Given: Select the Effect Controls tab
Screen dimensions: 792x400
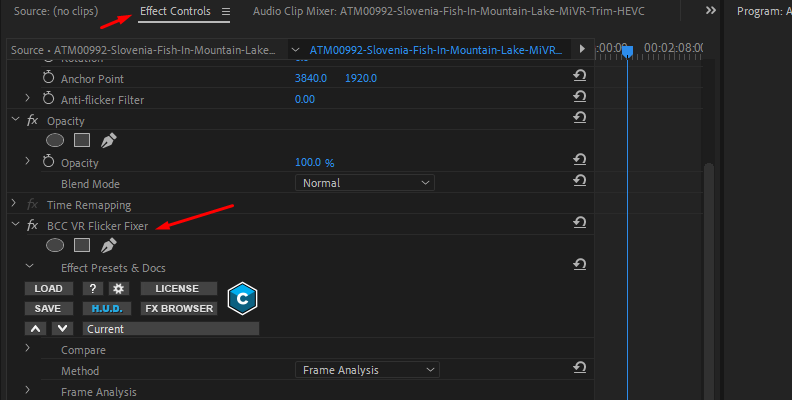Looking at the screenshot, I should (x=175, y=11).
